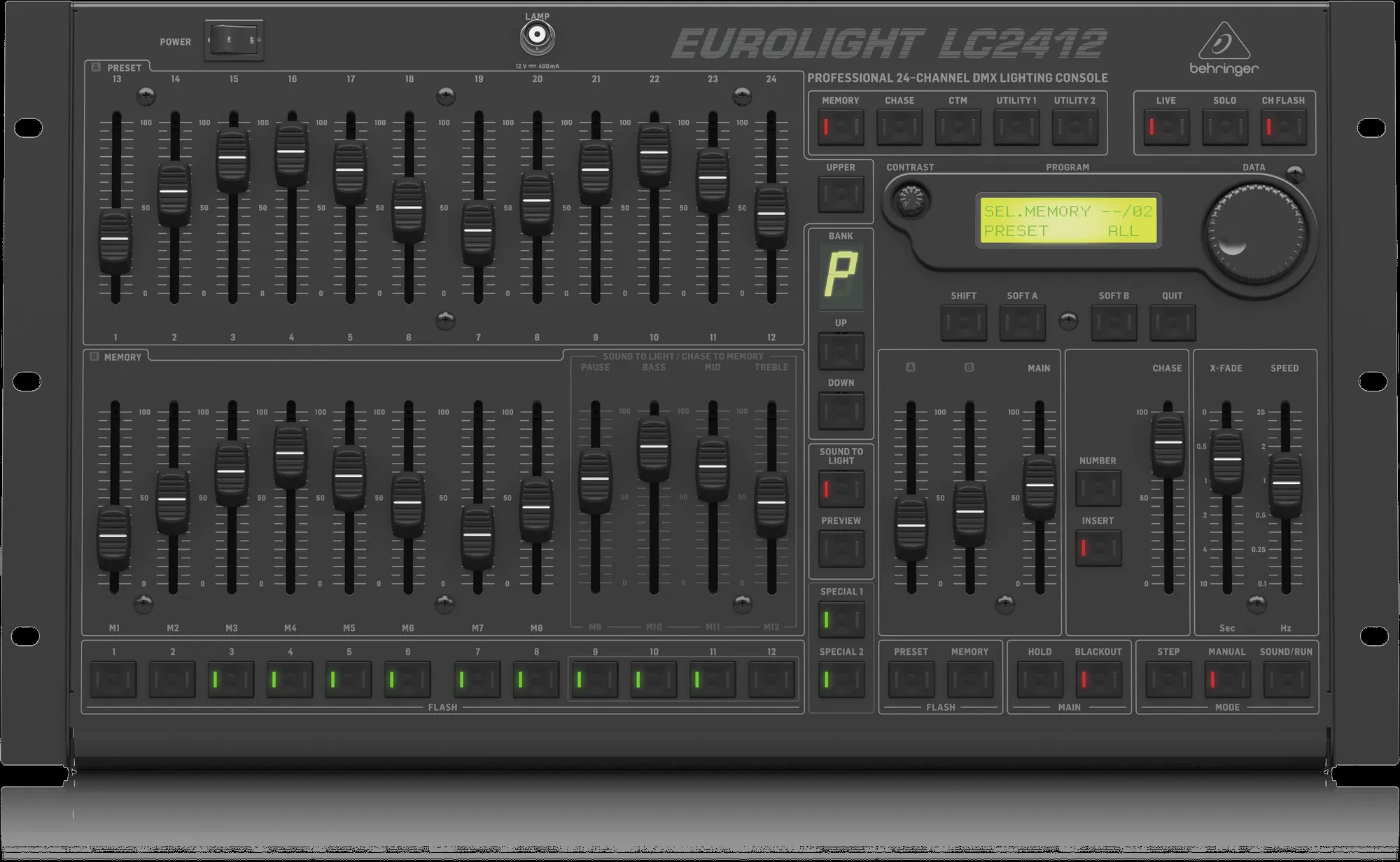The height and width of the screenshot is (862, 1400).
Task: Click the X-FADE time fader
Action: click(x=1227, y=461)
